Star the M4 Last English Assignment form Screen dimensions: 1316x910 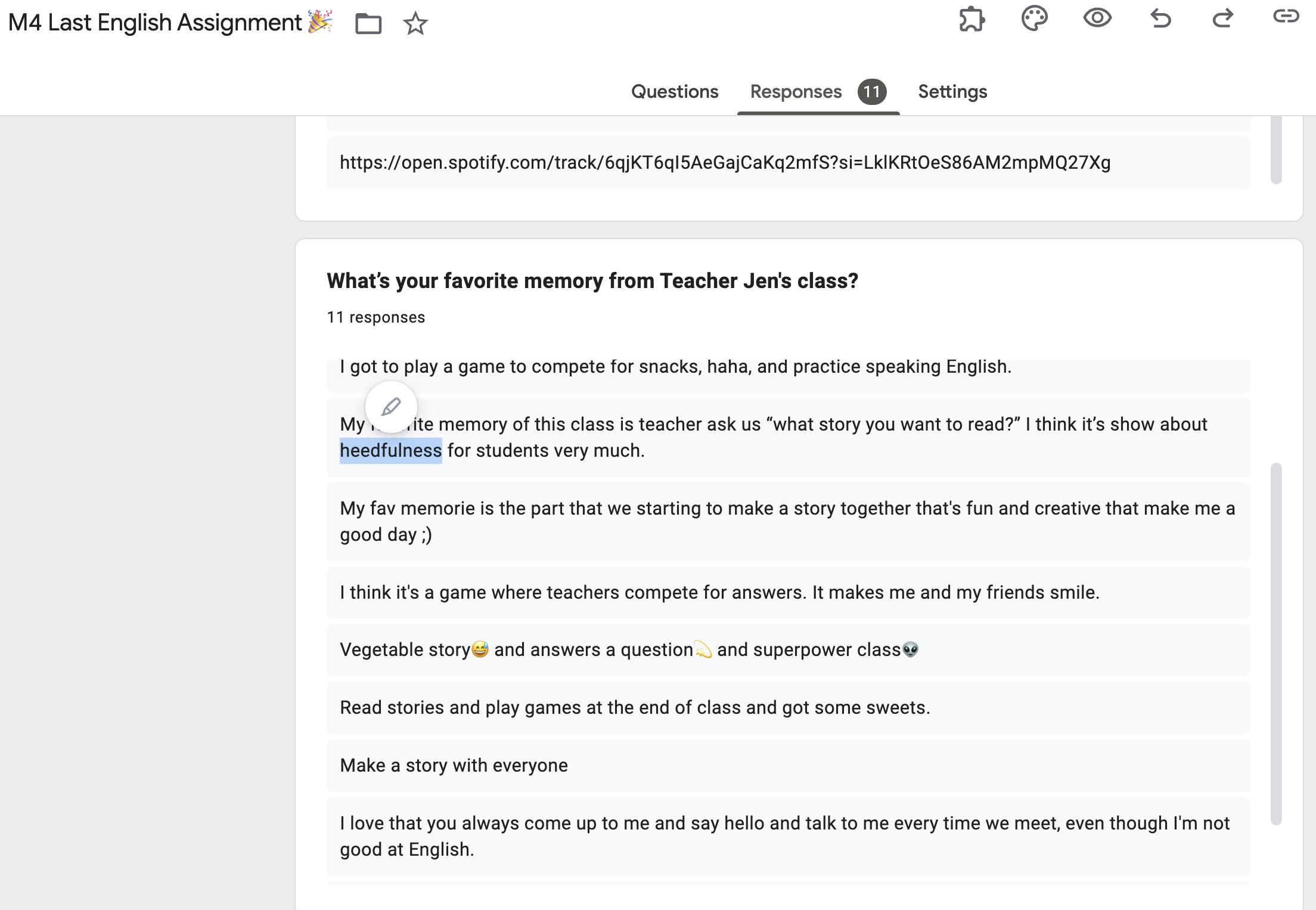[415, 24]
